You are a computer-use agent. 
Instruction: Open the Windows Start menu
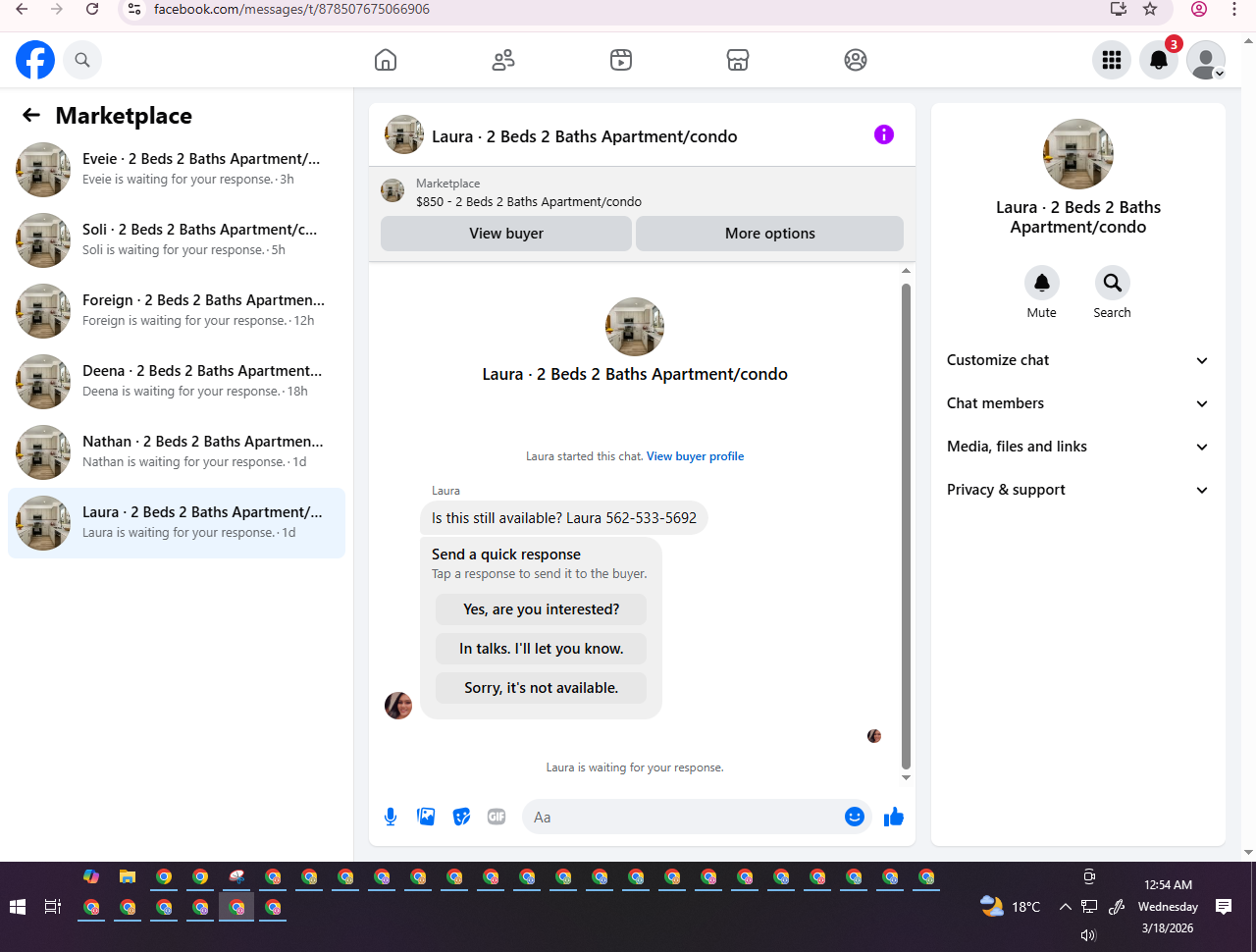point(18,907)
